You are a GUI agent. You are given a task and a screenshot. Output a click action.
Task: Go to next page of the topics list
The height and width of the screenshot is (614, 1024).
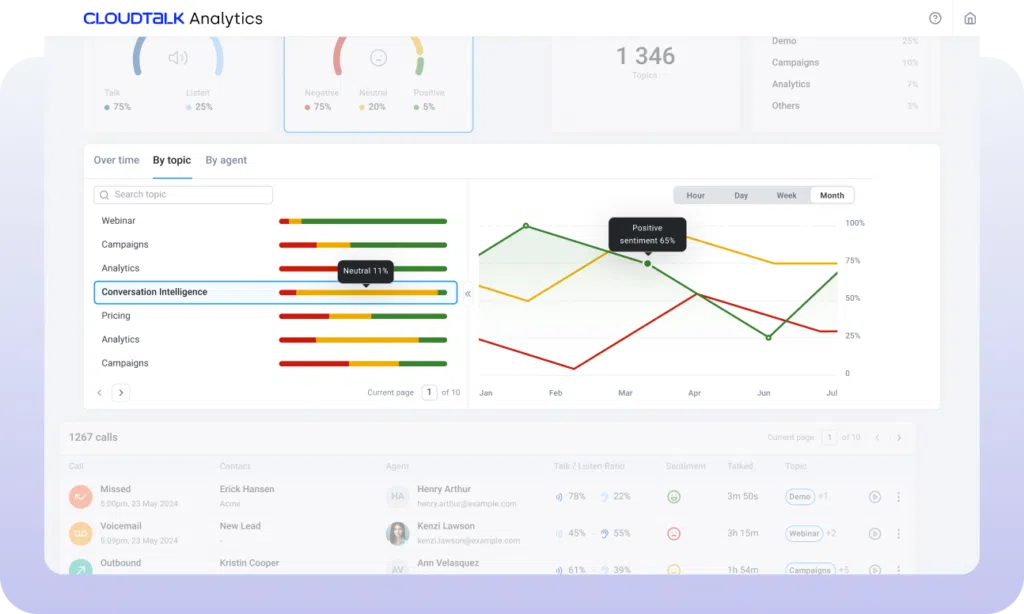point(121,393)
